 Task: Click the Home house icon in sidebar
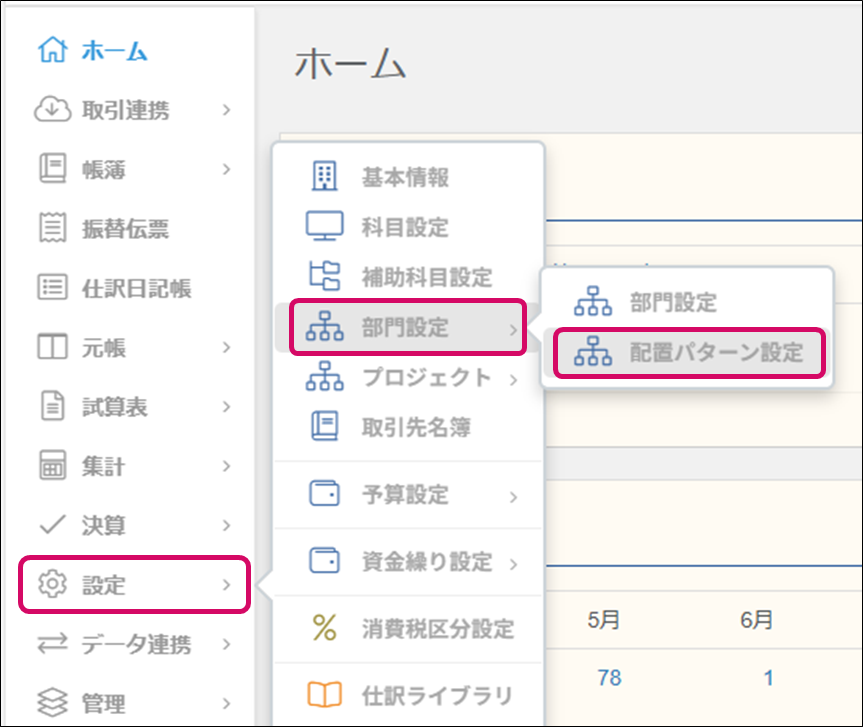(52, 51)
